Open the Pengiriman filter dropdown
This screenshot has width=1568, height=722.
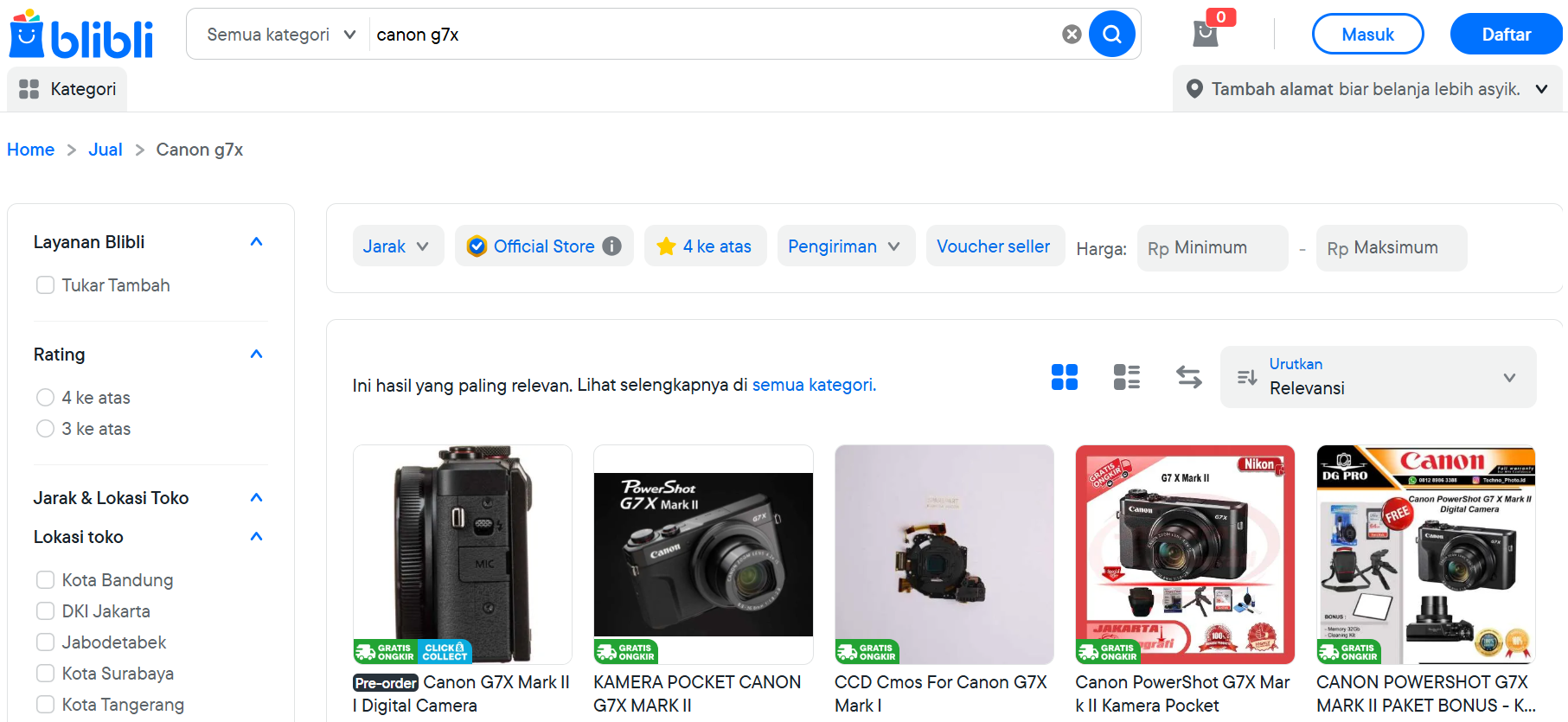click(846, 246)
